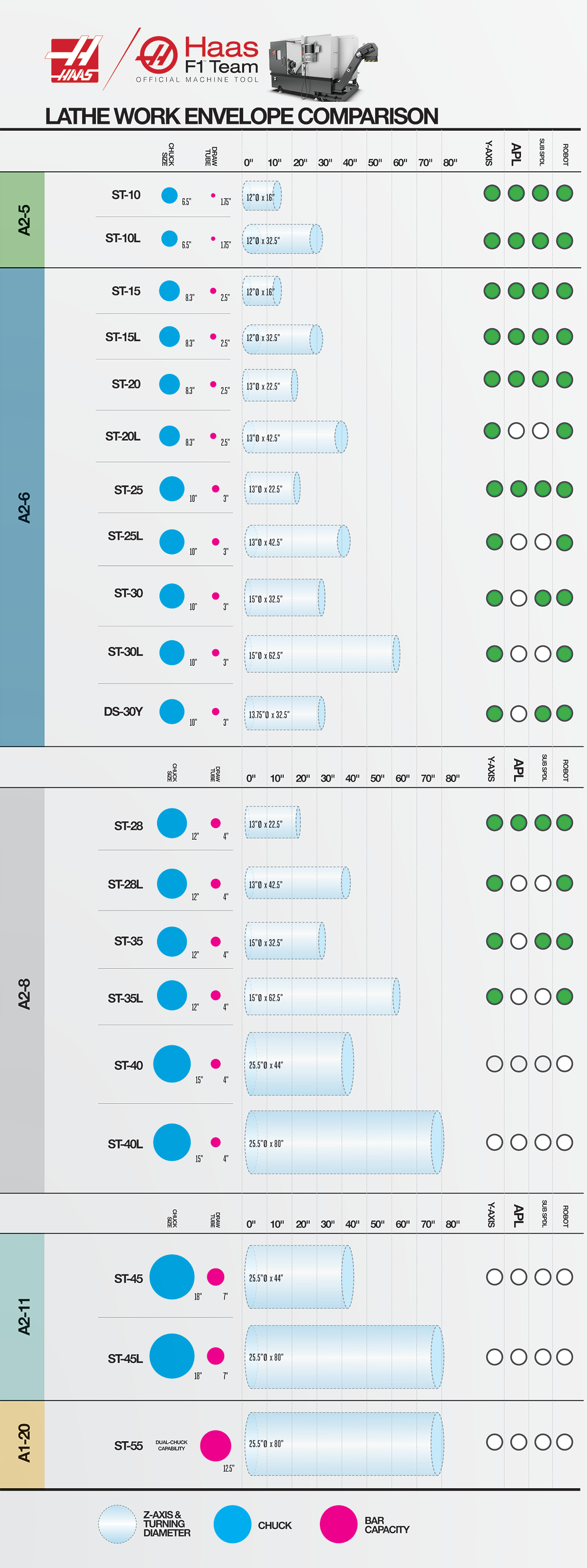The height and width of the screenshot is (1568, 587).
Task: Click the blue CHUCK legend swatch
Action: [232, 1524]
